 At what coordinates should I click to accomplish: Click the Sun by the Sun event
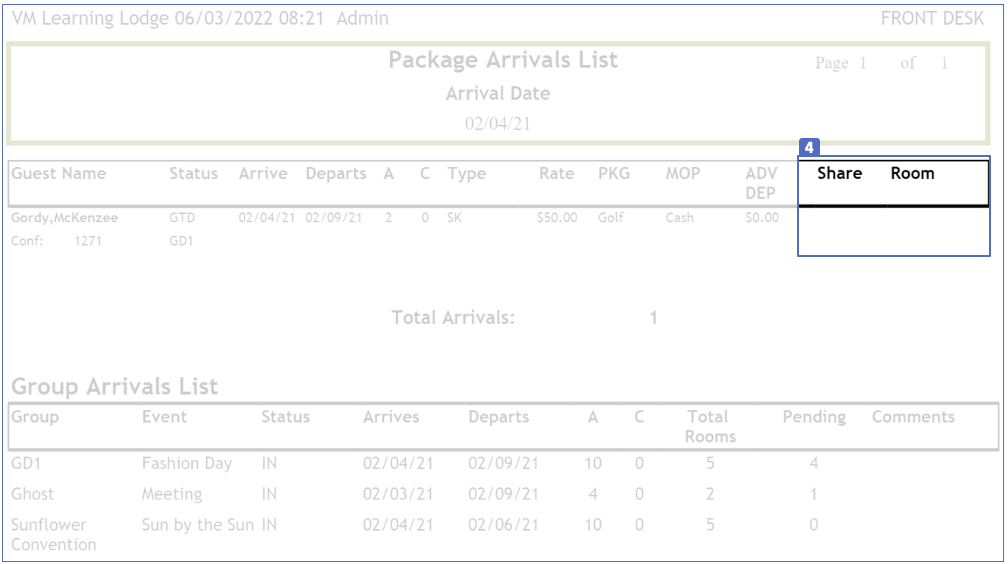pos(197,524)
